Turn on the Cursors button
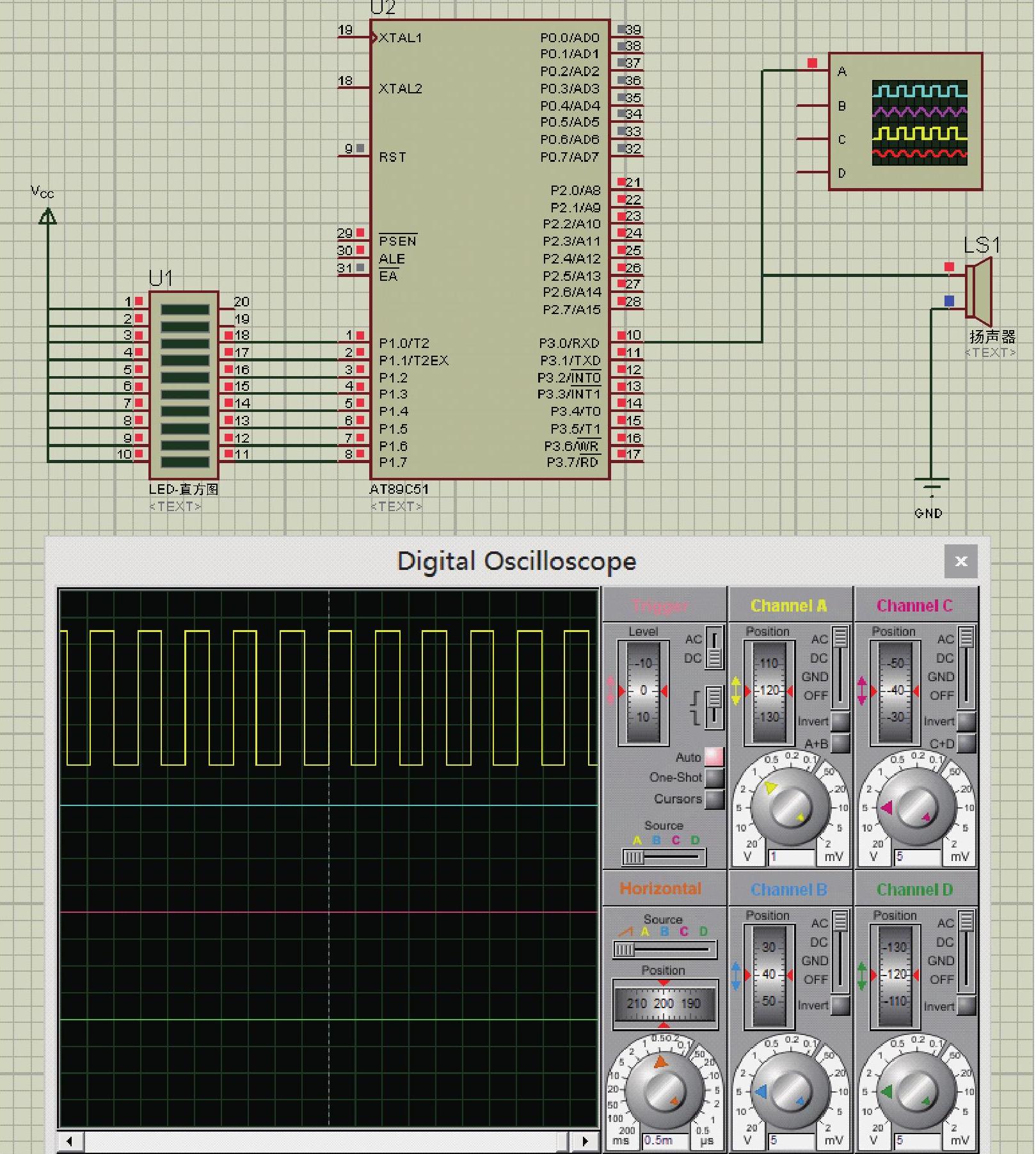Image resolution: width=1036 pixels, height=1154 pixels. coord(713,798)
